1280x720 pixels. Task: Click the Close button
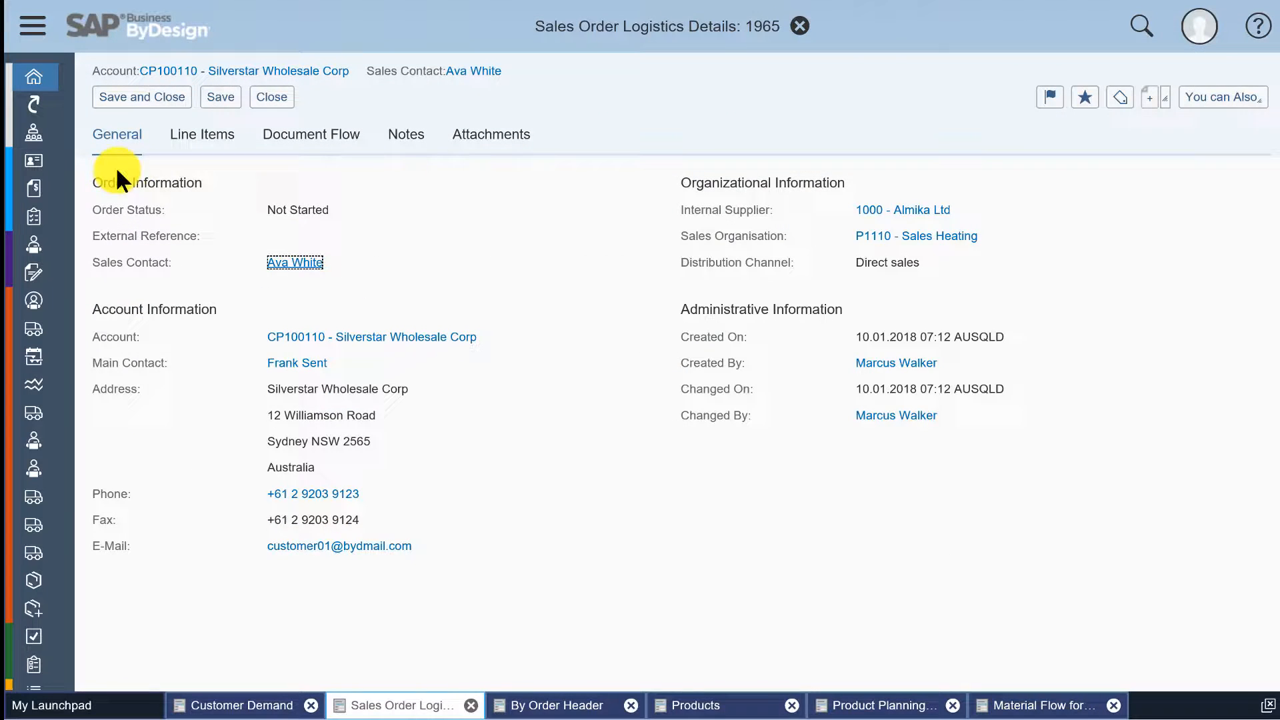point(271,97)
